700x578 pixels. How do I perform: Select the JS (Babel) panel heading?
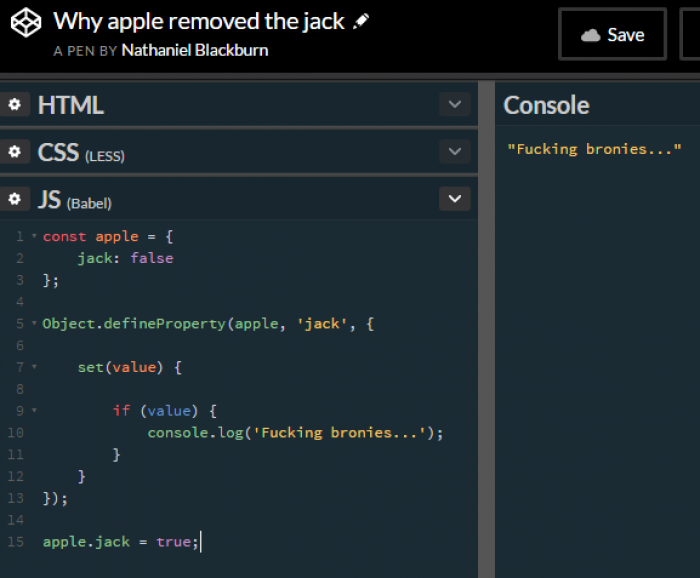(x=75, y=200)
